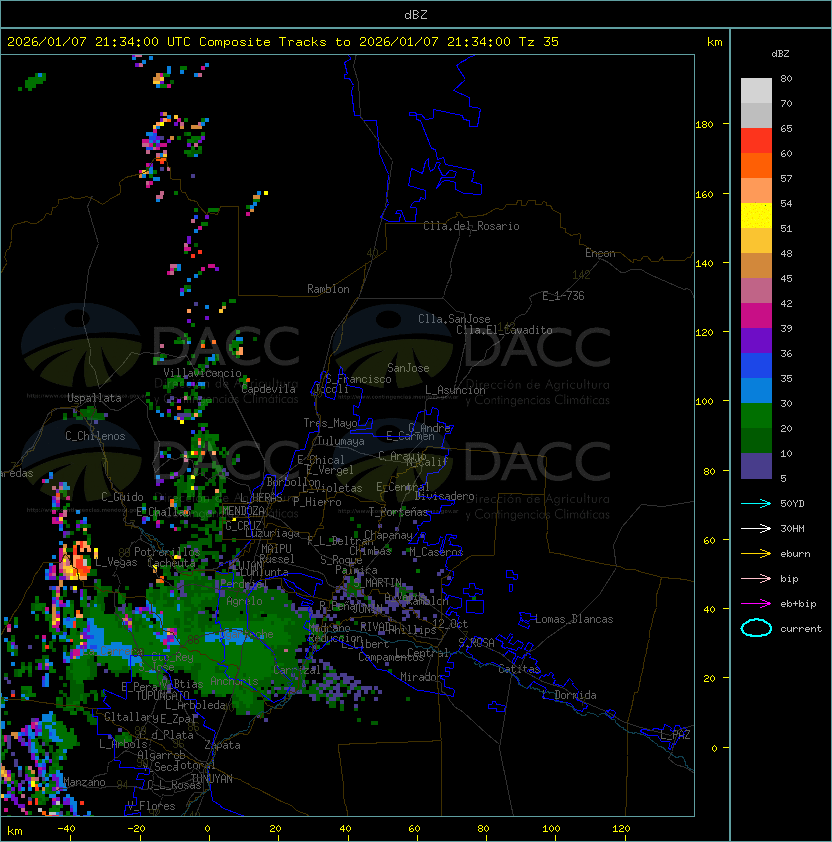Click the 'L_Asuncion' map label

455,390
